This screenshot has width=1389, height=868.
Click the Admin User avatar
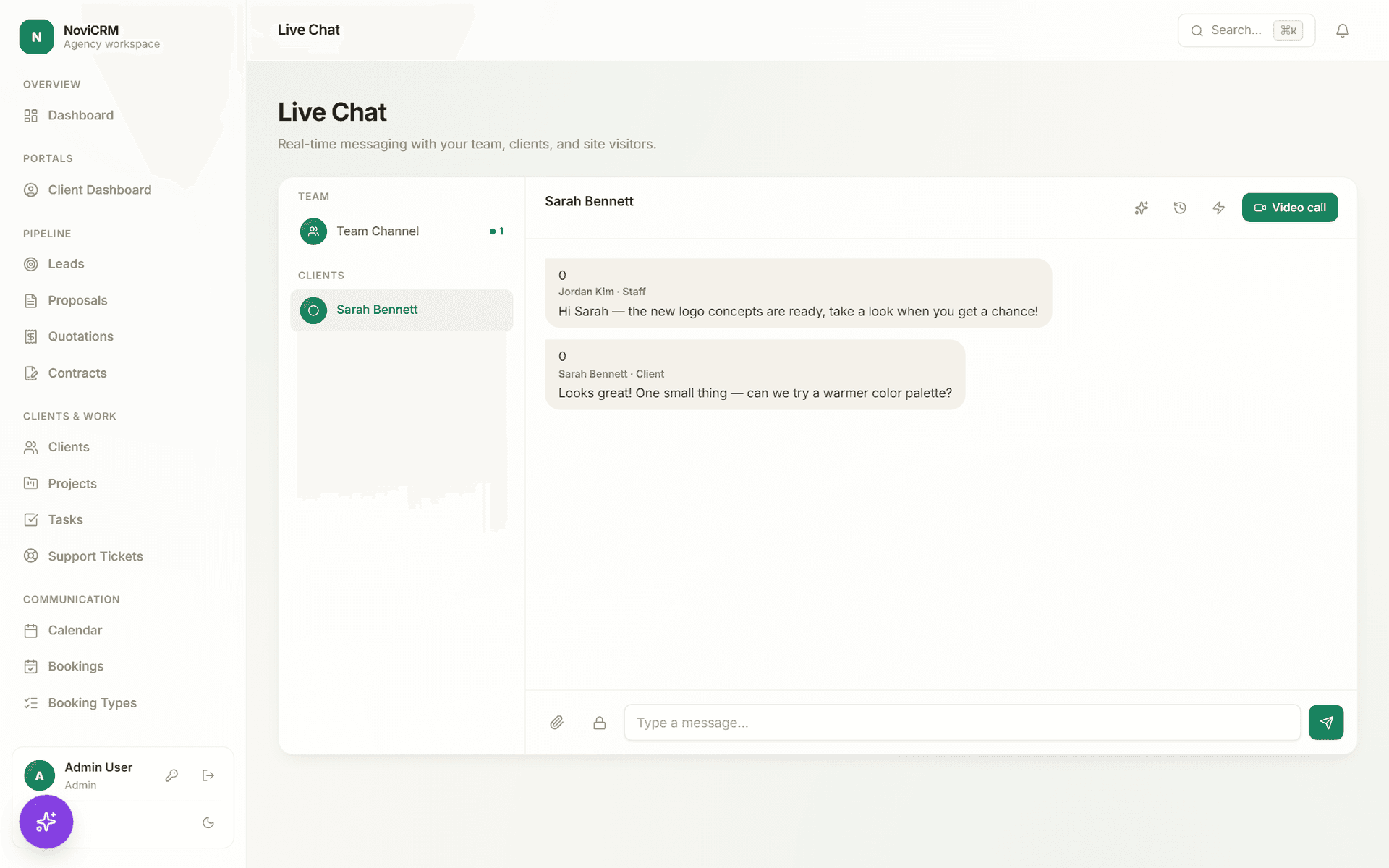[39, 775]
